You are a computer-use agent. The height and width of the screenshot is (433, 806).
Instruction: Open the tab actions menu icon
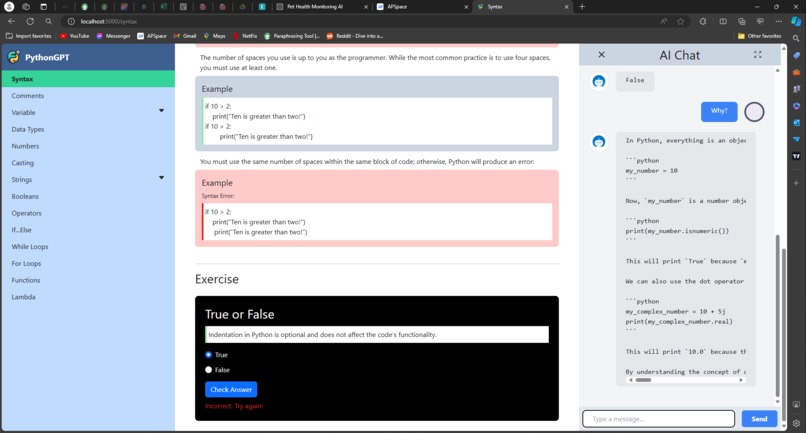click(x=43, y=7)
